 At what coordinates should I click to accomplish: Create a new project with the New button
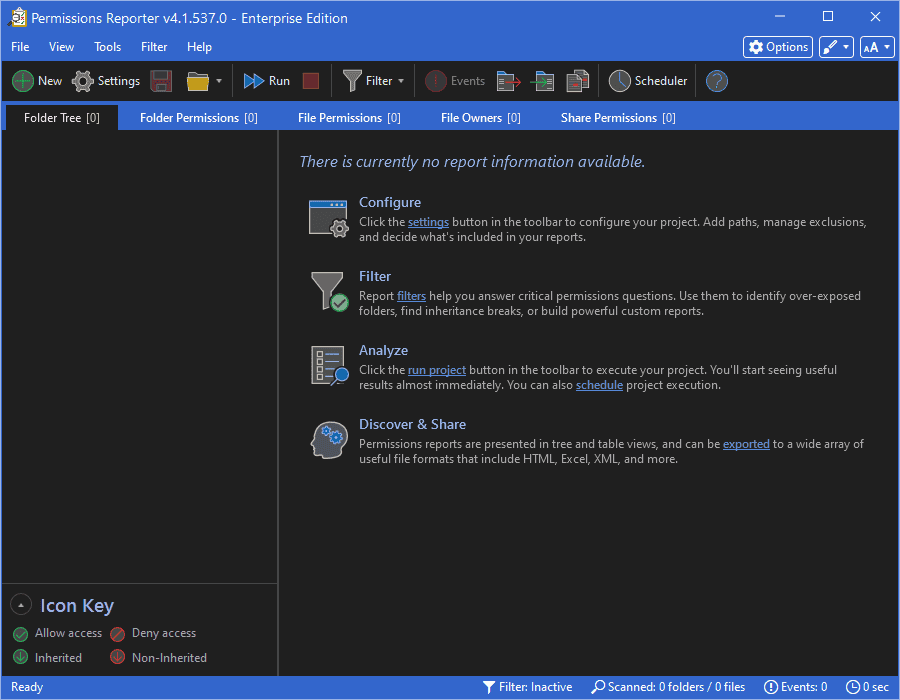[37, 81]
